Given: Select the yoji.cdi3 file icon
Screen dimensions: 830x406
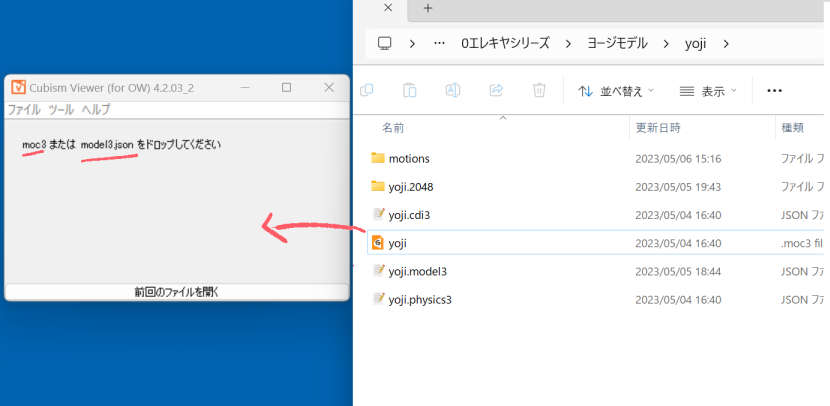Looking at the screenshot, I should tap(378, 214).
